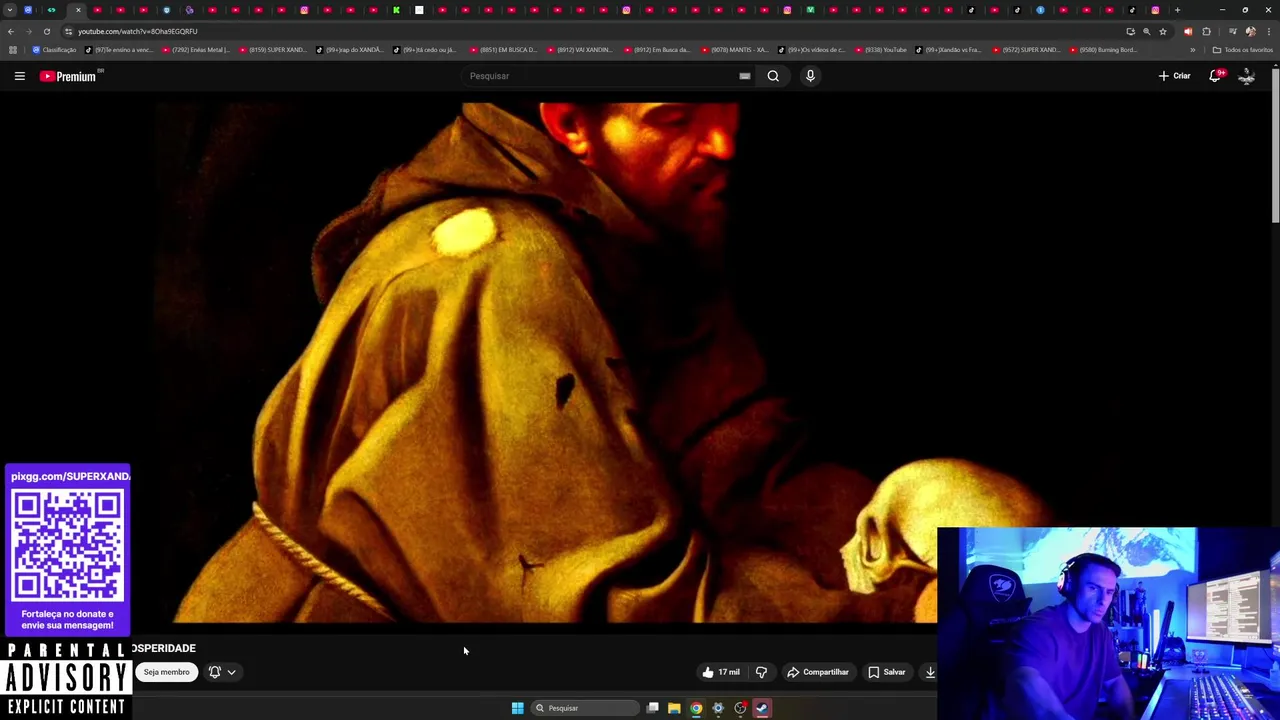Click the magnifying glass search button
Screen dimensions: 1280x720
click(x=773, y=76)
